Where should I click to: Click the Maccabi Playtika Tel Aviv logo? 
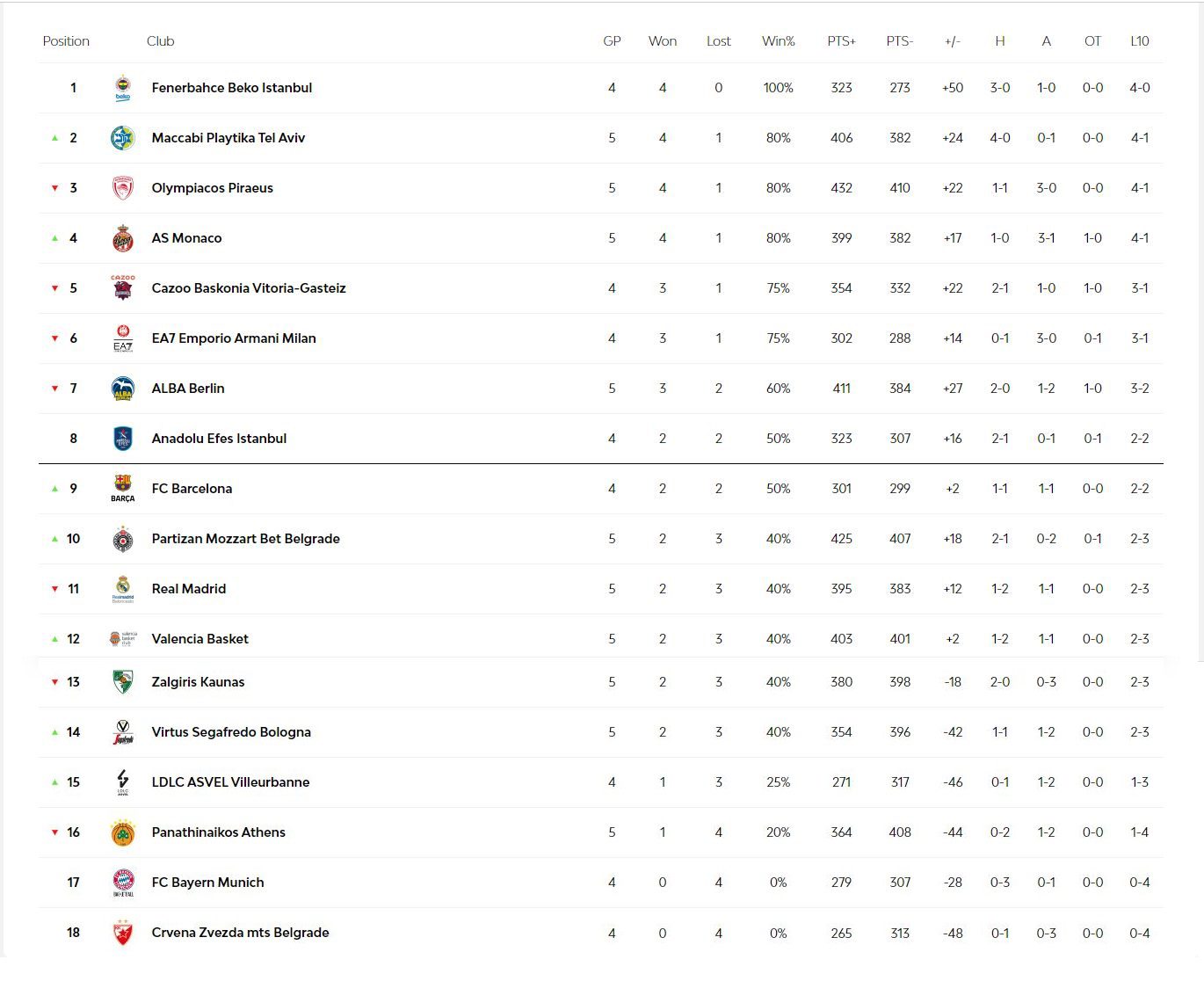tap(123, 138)
